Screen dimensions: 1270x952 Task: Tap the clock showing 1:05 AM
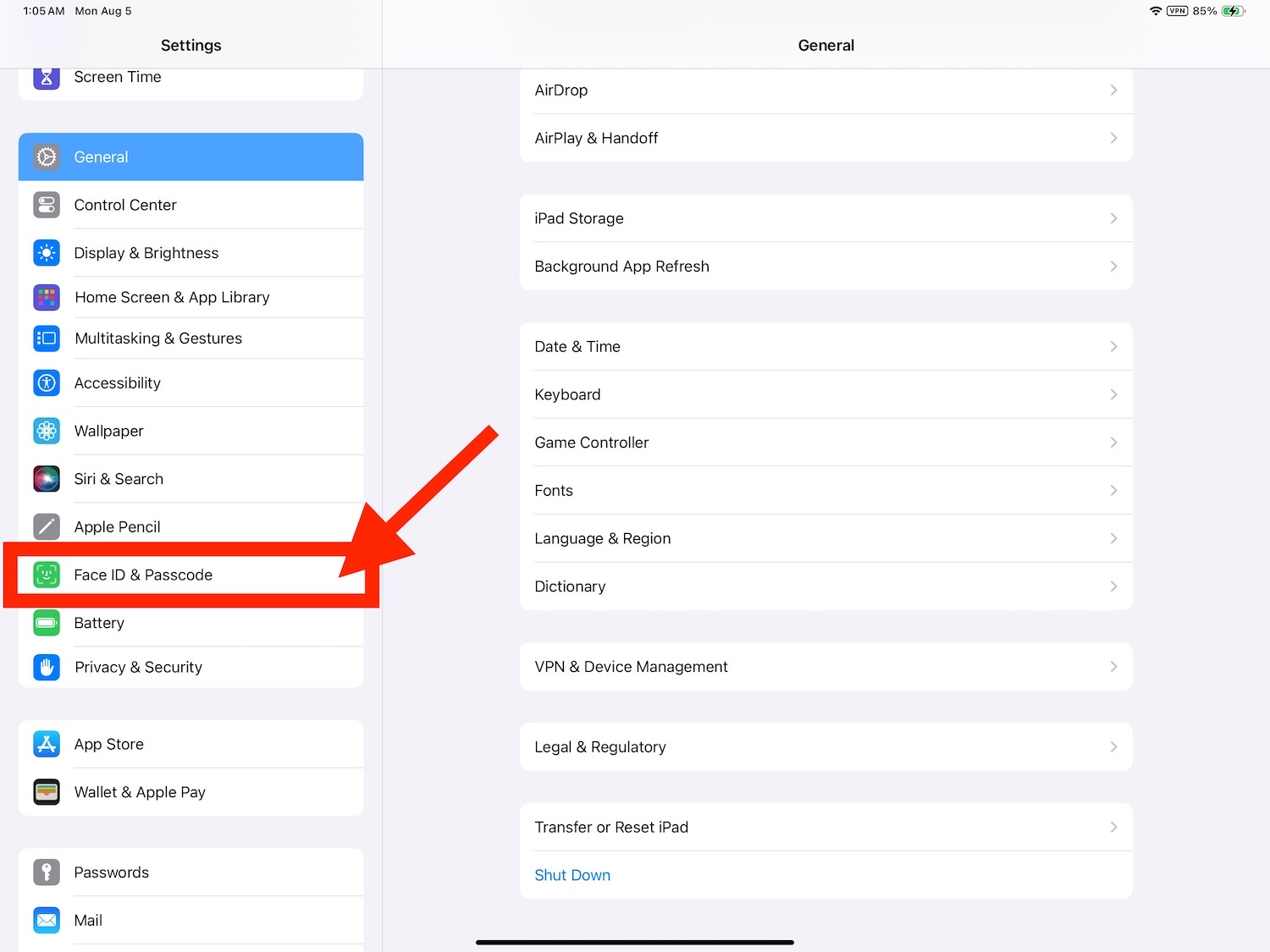click(x=44, y=11)
